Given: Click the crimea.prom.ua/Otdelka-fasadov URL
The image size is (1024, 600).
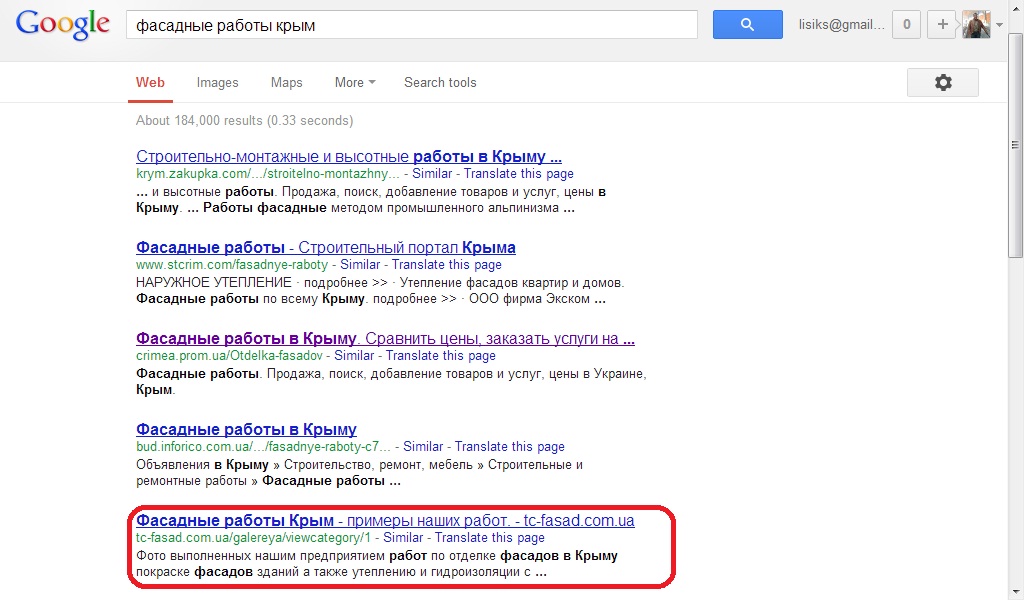Looking at the screenshot, I should [229, 356].
